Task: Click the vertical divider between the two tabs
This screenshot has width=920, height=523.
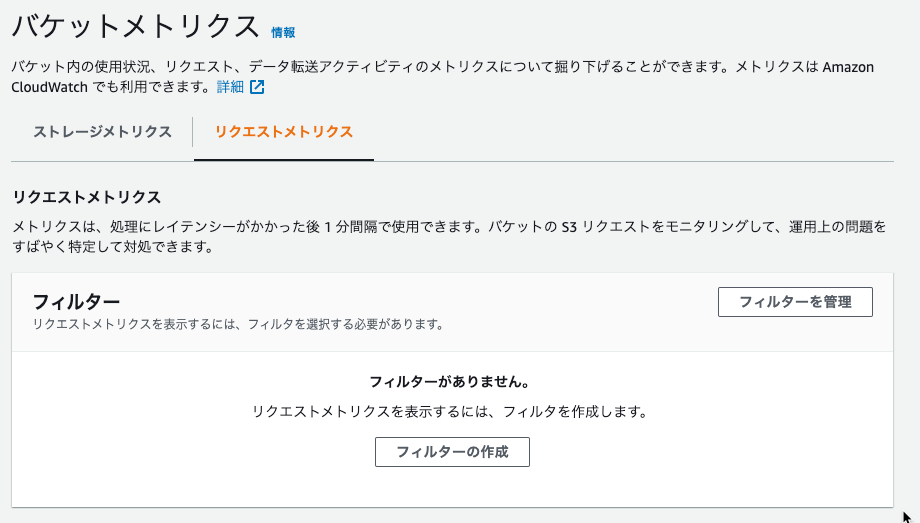Action: 192,132
